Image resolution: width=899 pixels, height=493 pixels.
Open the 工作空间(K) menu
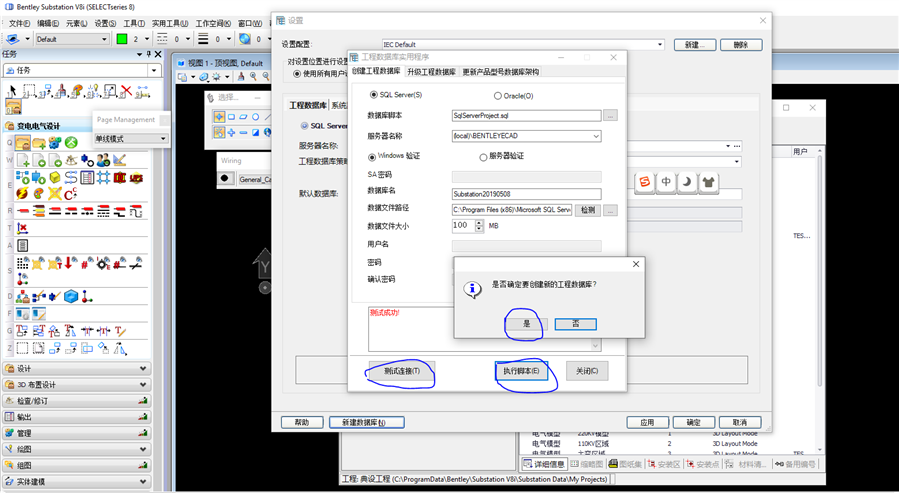(x=213, y=24)
